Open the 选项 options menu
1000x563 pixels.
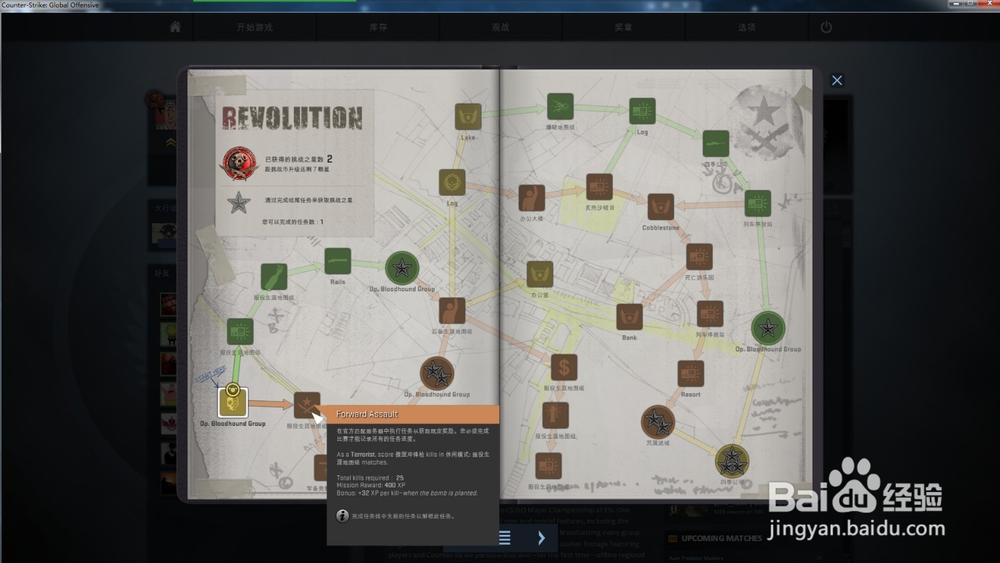click(746, 27)
